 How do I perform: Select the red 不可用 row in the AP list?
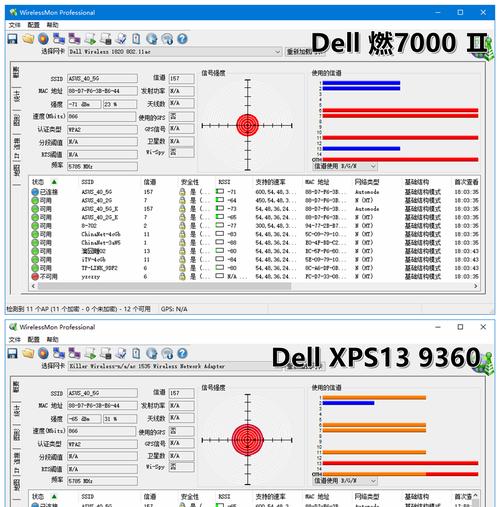[255, 276]
